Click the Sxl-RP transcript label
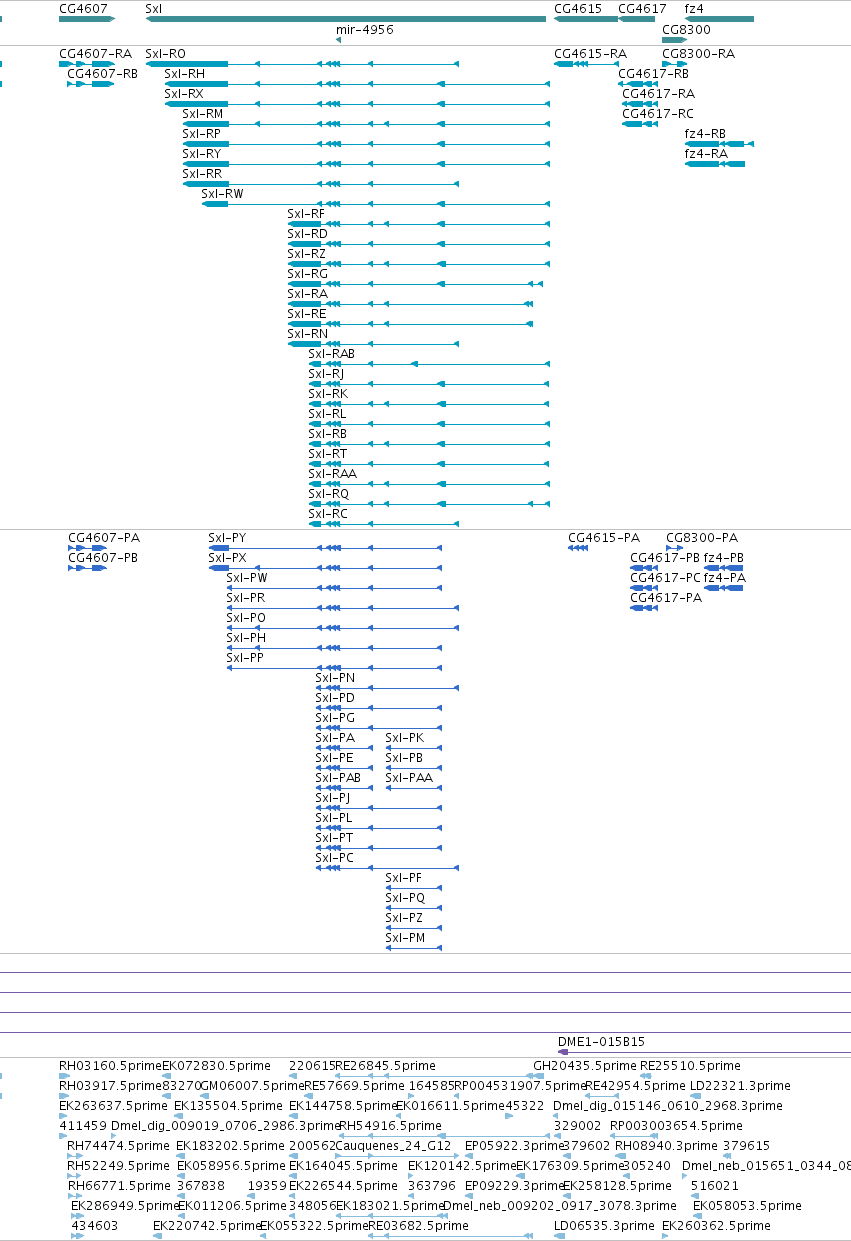The image size is (851, 1241). tap(202, 133)
